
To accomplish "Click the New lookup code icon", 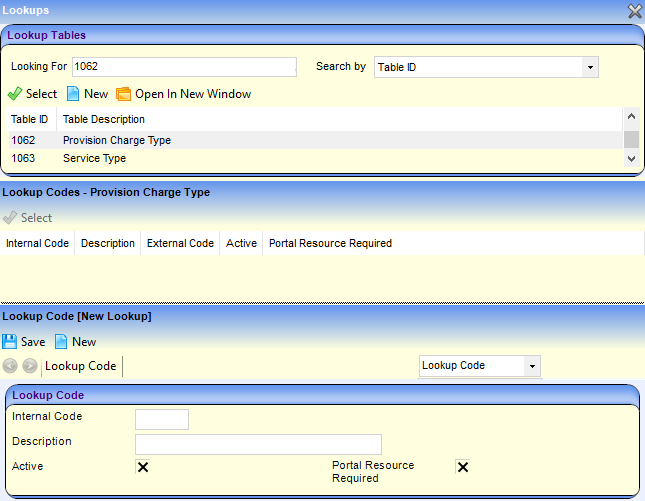I will click(x=61, y=342).
